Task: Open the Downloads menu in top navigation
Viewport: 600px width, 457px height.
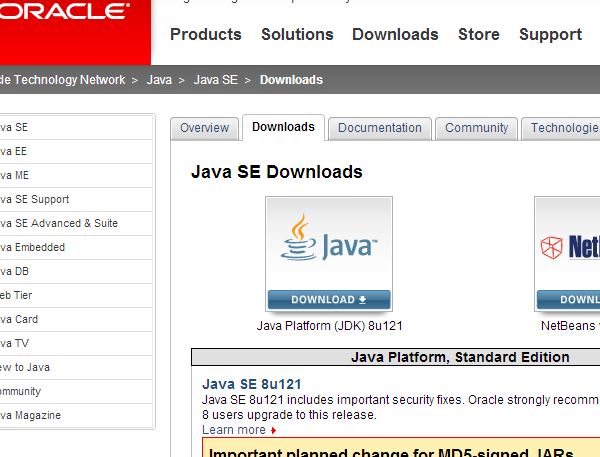Action: [395, 34]
